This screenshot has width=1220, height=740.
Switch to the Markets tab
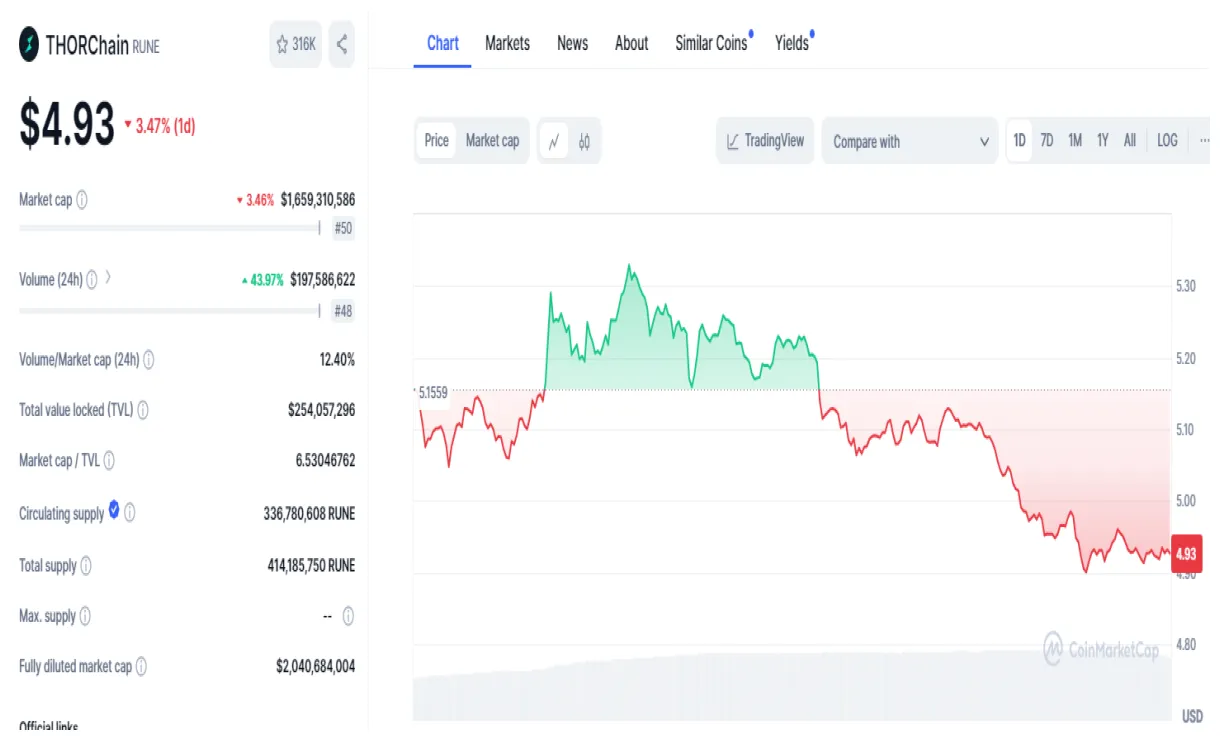coord(507,43)
